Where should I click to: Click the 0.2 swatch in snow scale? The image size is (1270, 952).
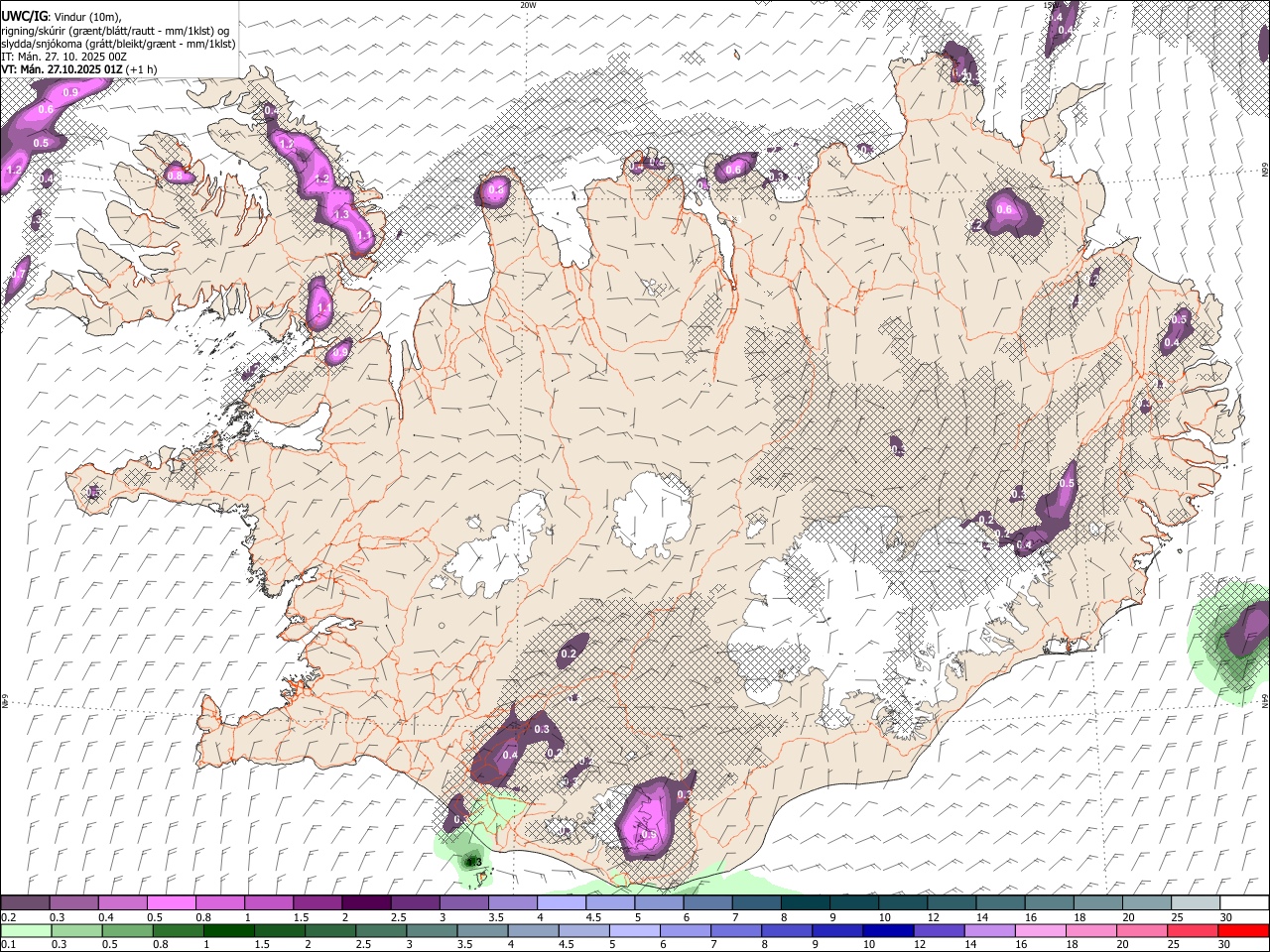tap(25, 903)
